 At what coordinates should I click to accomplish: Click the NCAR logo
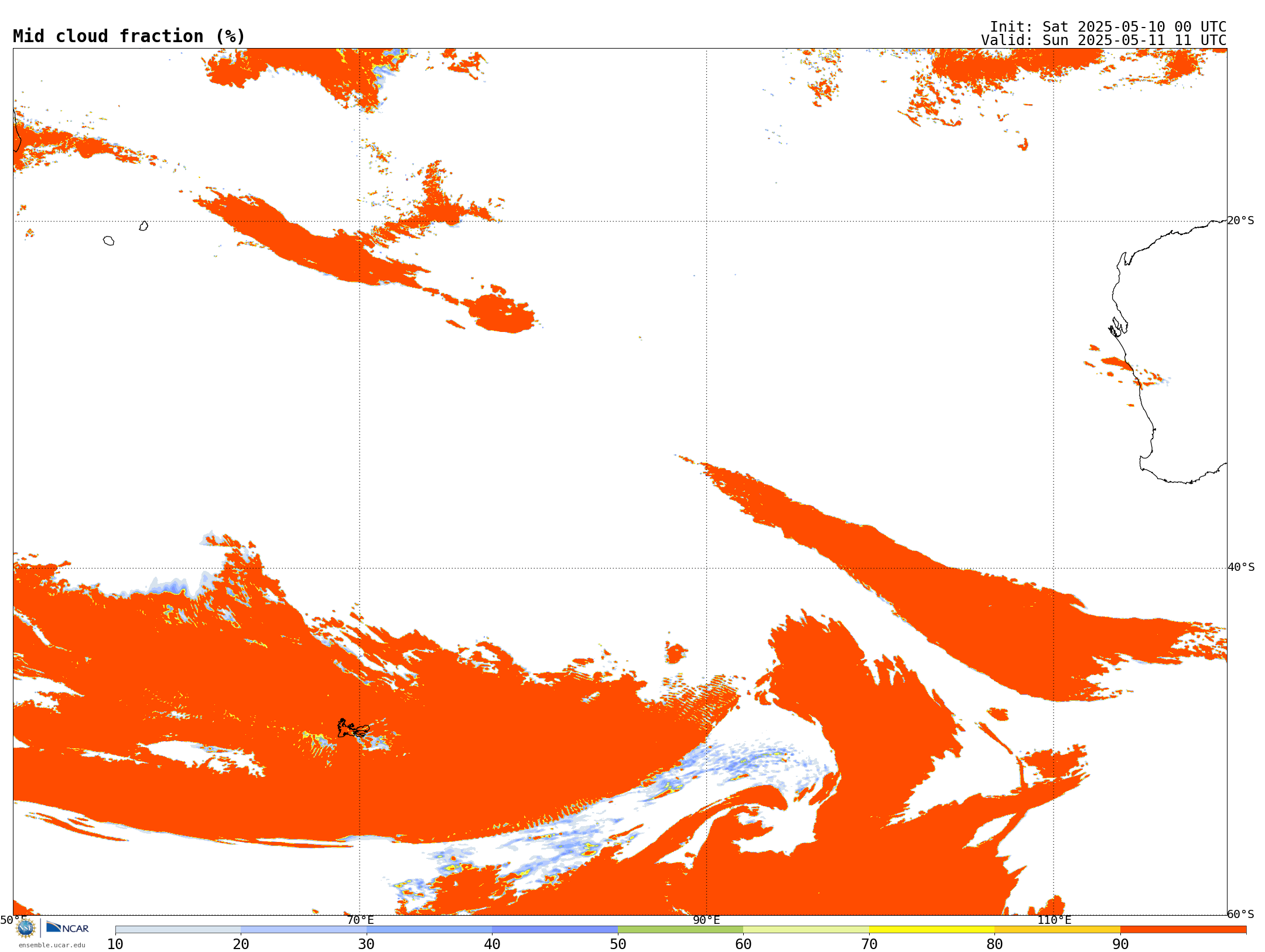coord(67,928)
